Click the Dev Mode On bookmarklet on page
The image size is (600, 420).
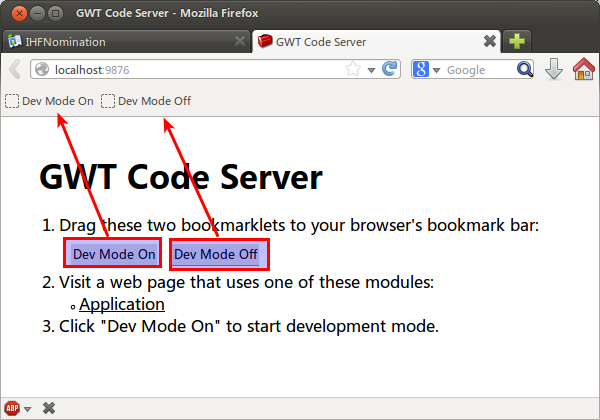112,253
